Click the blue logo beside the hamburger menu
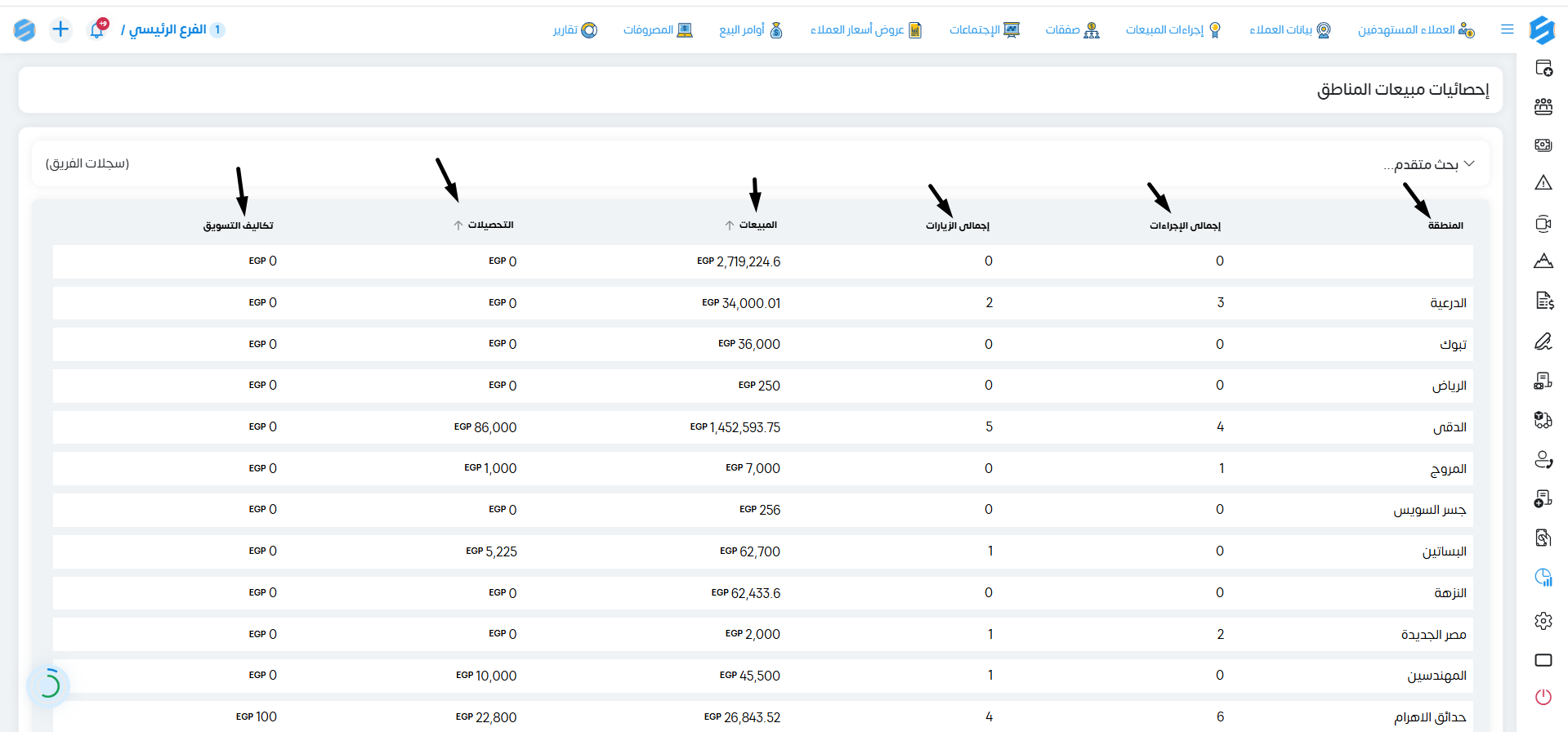Image resolution: width=1568 pixels, height=732 pixels. click(1542, 30)
